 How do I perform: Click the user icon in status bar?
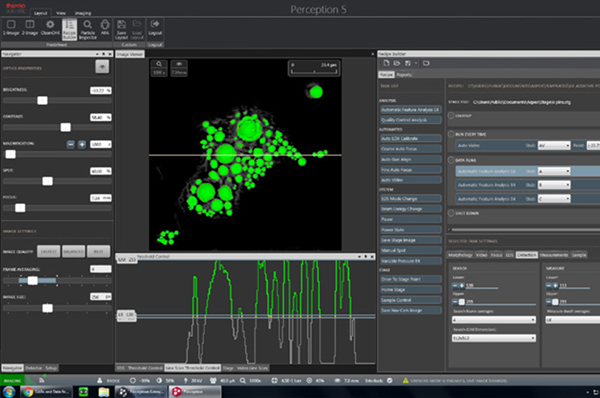99,380
